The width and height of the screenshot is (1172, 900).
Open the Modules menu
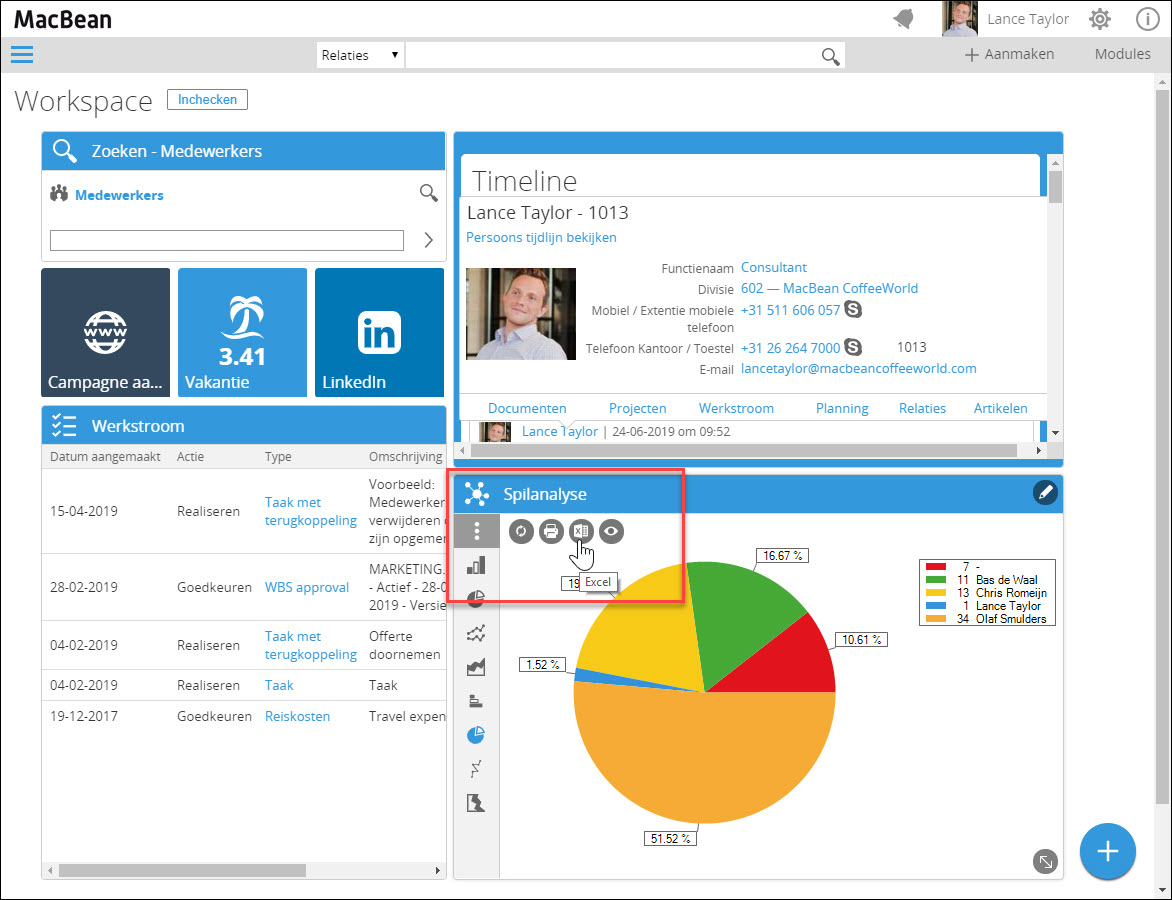pyautogui.click(x=1122, y=55)
